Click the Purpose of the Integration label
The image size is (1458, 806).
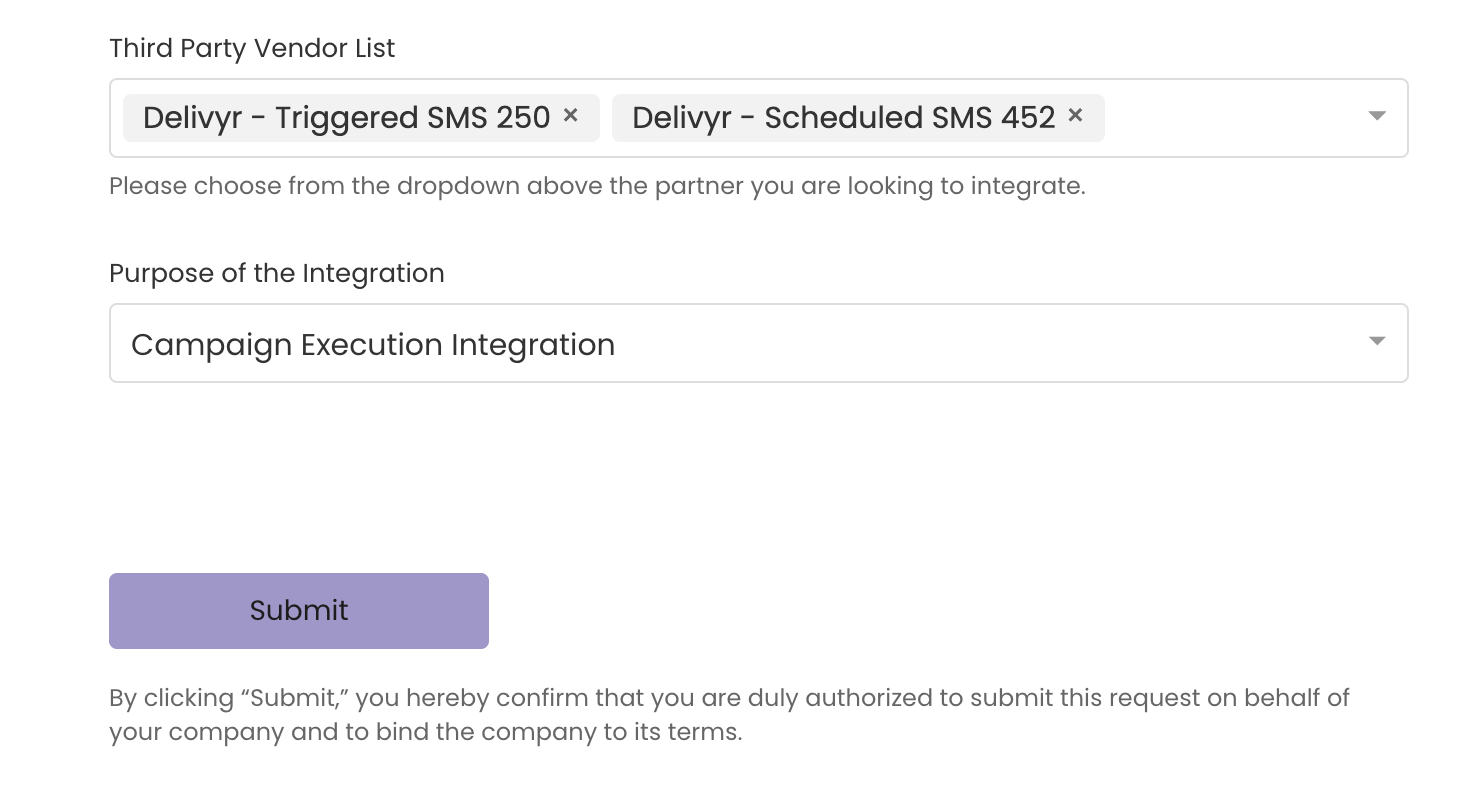(276, 273)
